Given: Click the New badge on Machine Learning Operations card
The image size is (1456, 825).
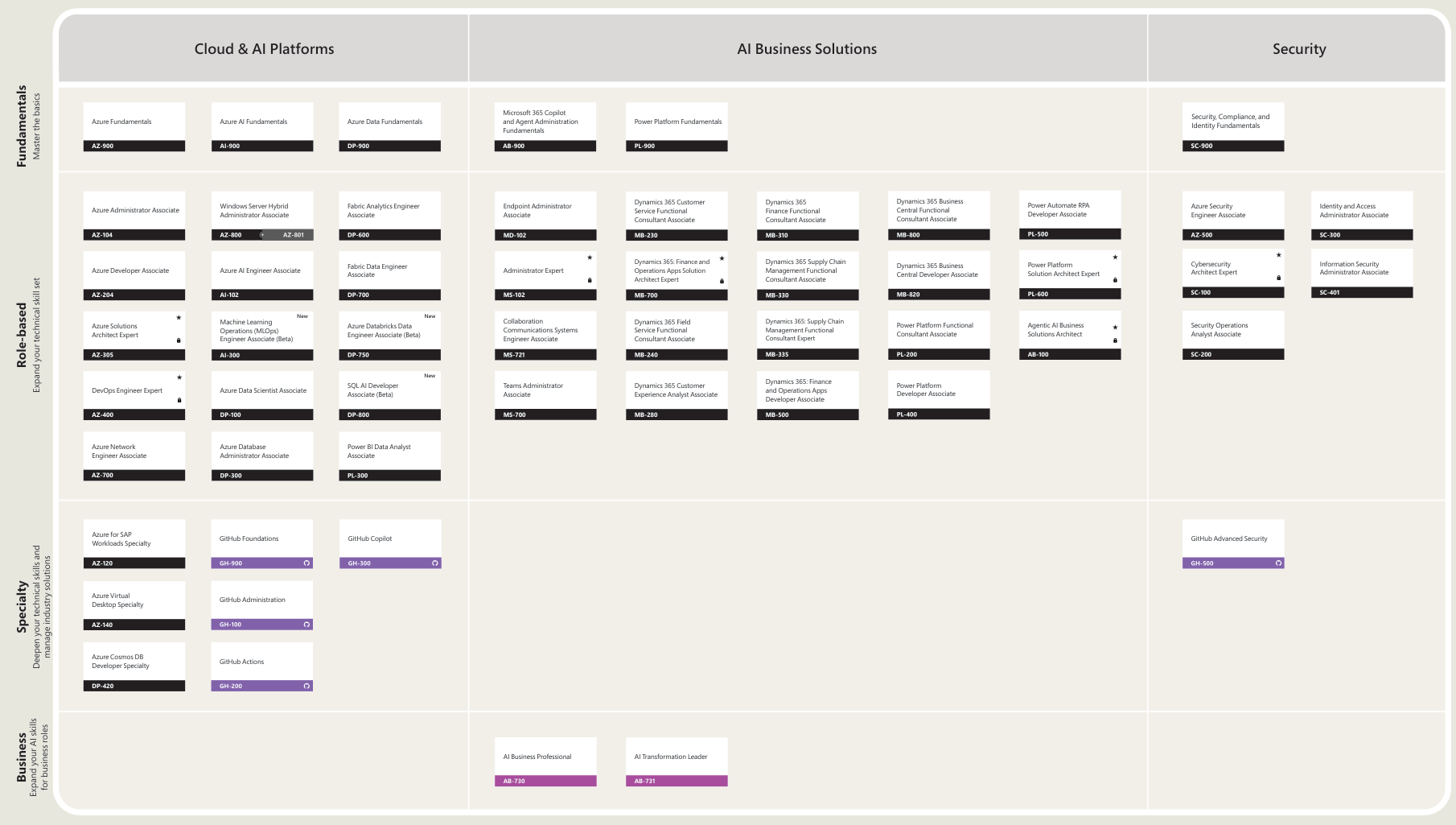Looking at the screenshot, I should pyautogui.click(x=302, y=316).
